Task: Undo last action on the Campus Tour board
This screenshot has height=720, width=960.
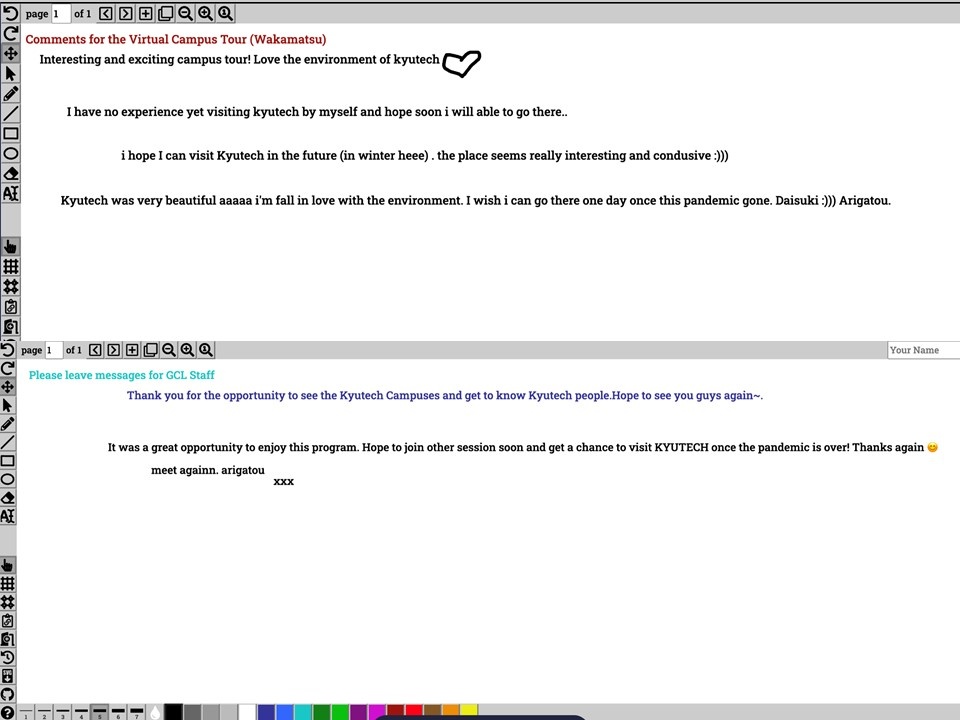Action: (10, 13)
